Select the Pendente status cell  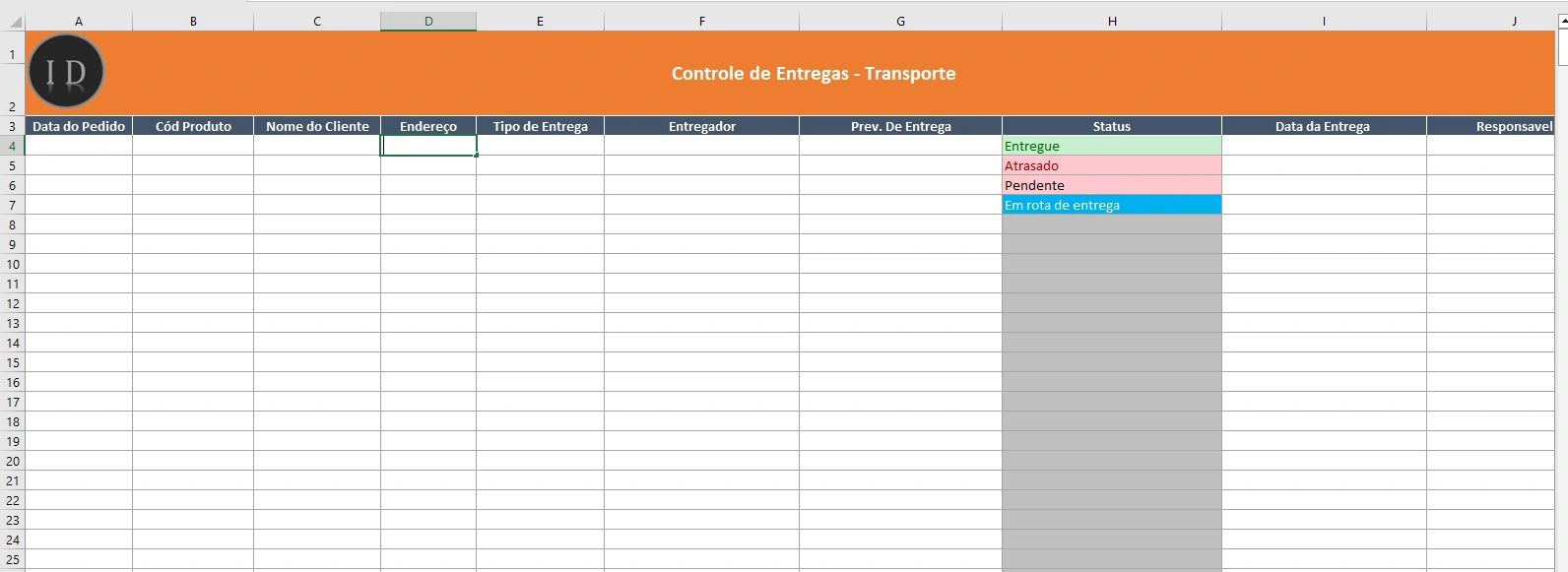(1112, 185)
